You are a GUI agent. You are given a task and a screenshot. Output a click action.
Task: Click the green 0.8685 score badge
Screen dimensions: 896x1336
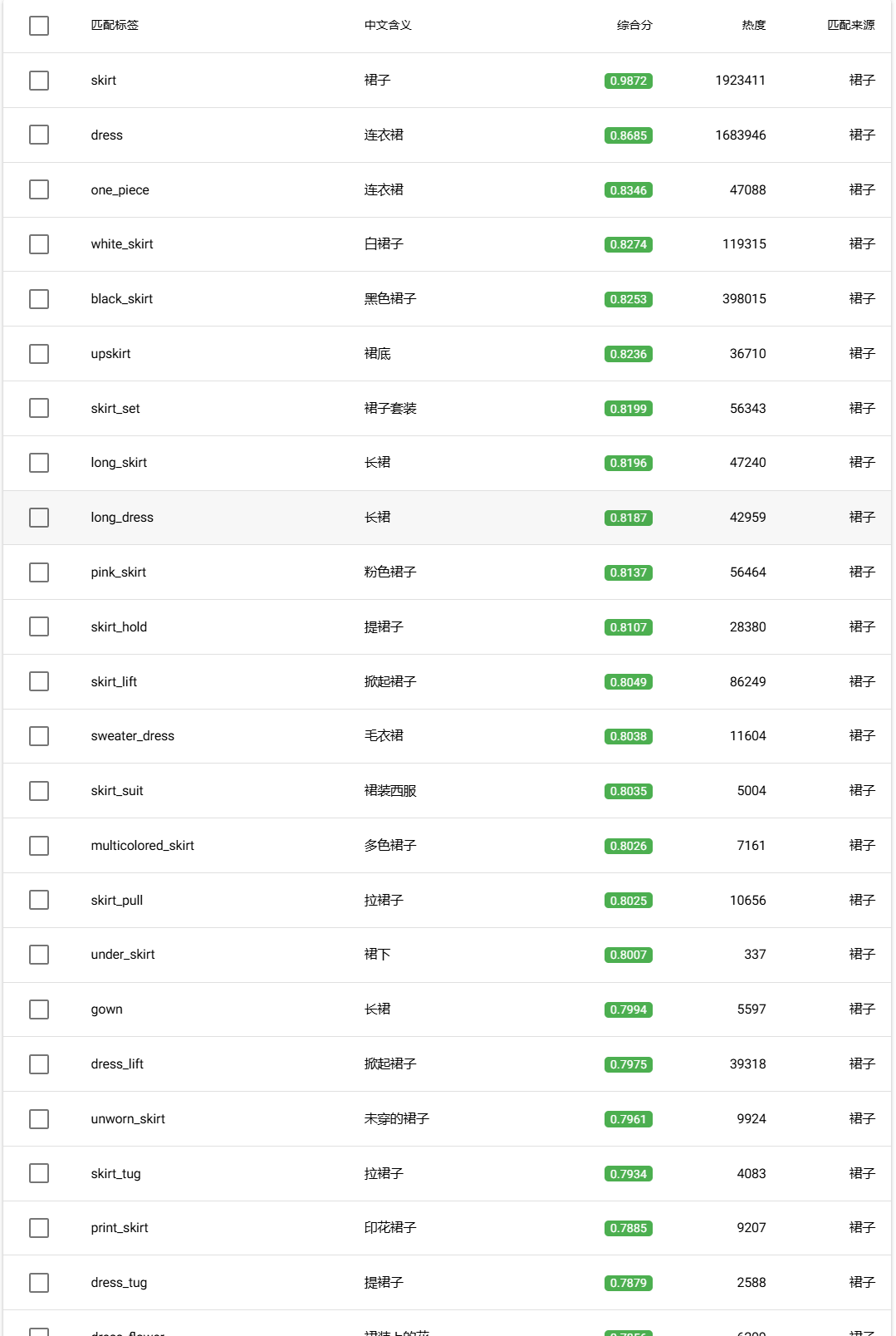pyautogui.click(x=628, y=135)
